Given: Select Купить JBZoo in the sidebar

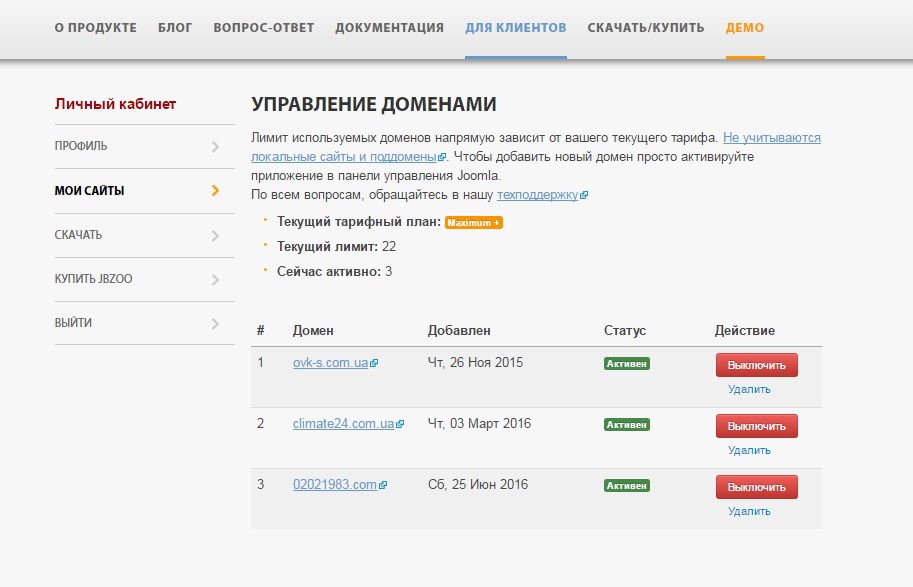Looking at the screenshot, I should tap(93, 279).
